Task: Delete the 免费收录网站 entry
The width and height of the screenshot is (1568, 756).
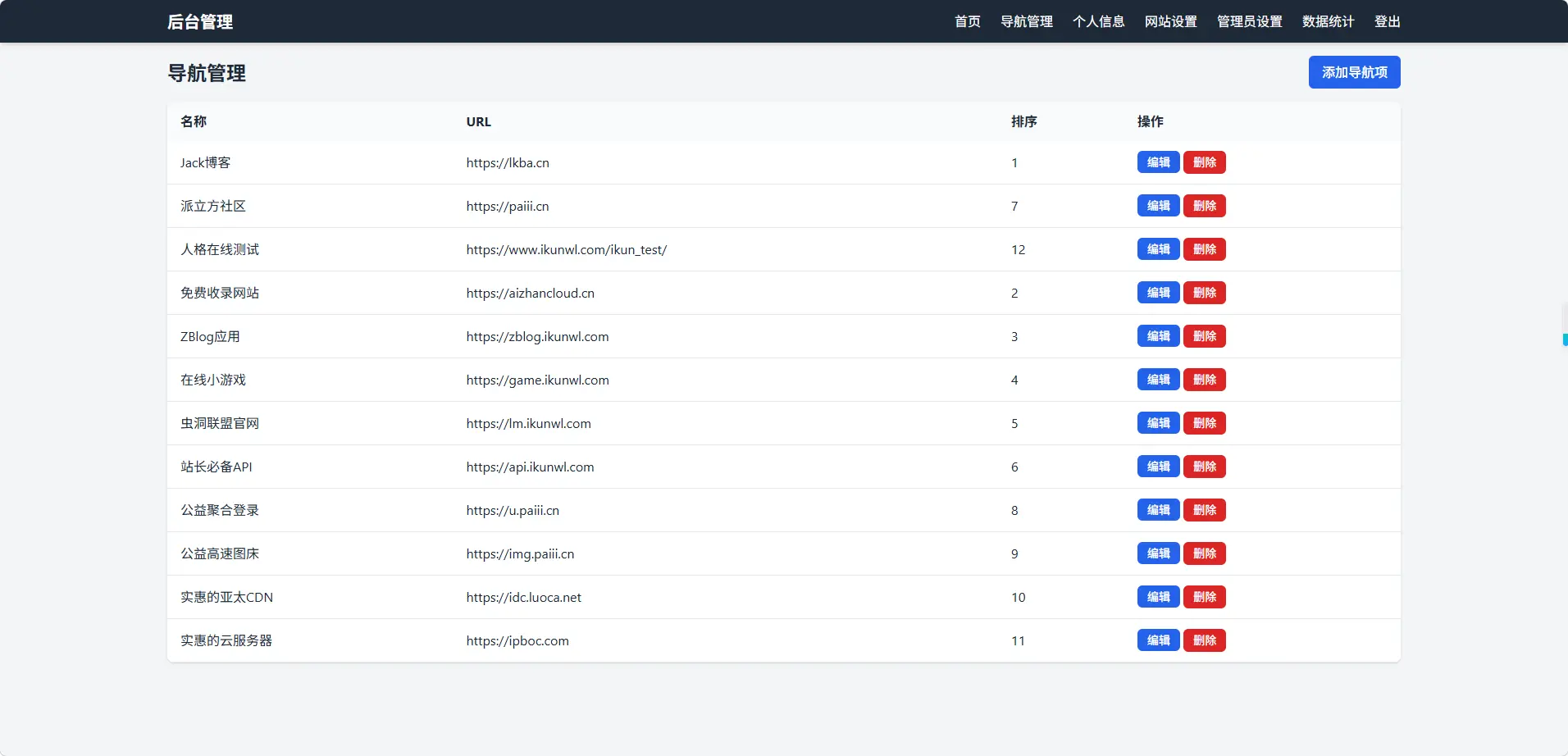Action: 1204,293
